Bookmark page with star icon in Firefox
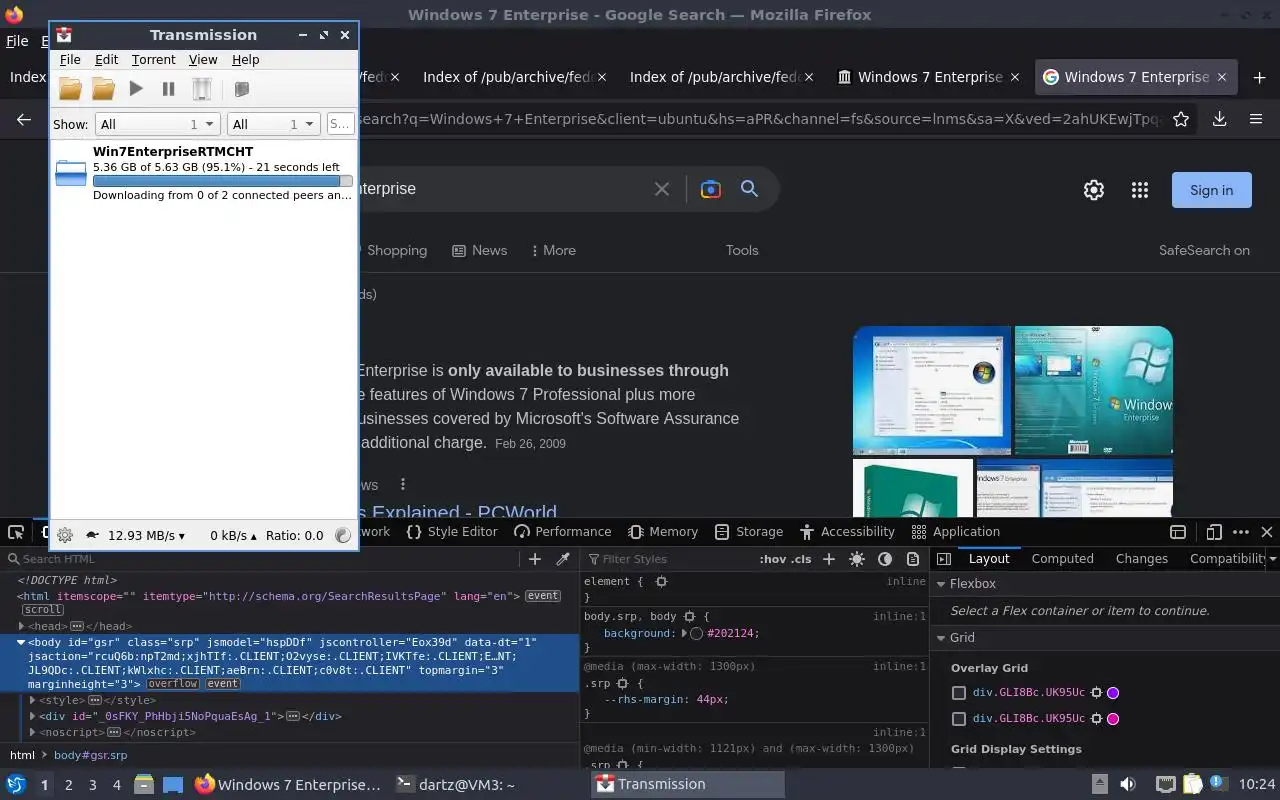1280x800 pixels. pyautogui.click(x=1181, y=119)
